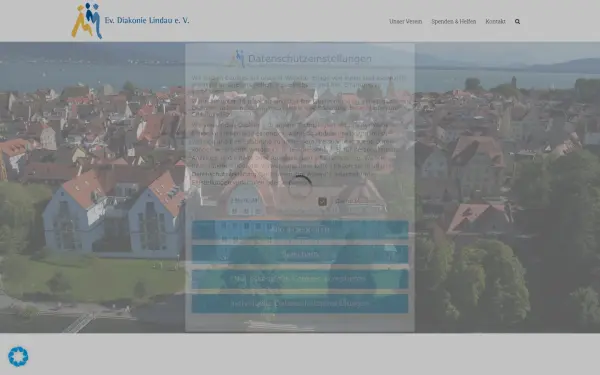Click the Datenschutzeinstellungen dialog heading

click(310, 59)
